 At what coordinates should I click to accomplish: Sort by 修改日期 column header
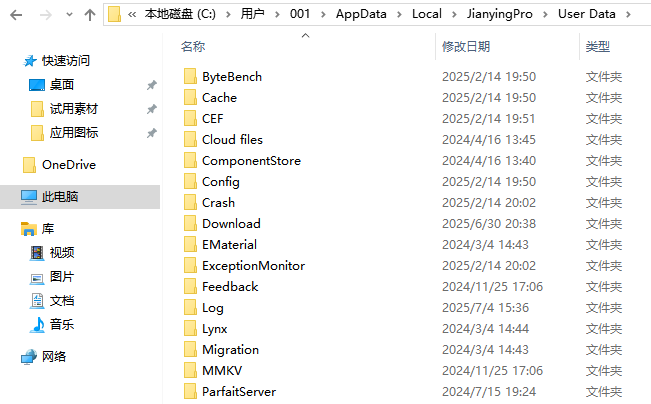[466, 47]
